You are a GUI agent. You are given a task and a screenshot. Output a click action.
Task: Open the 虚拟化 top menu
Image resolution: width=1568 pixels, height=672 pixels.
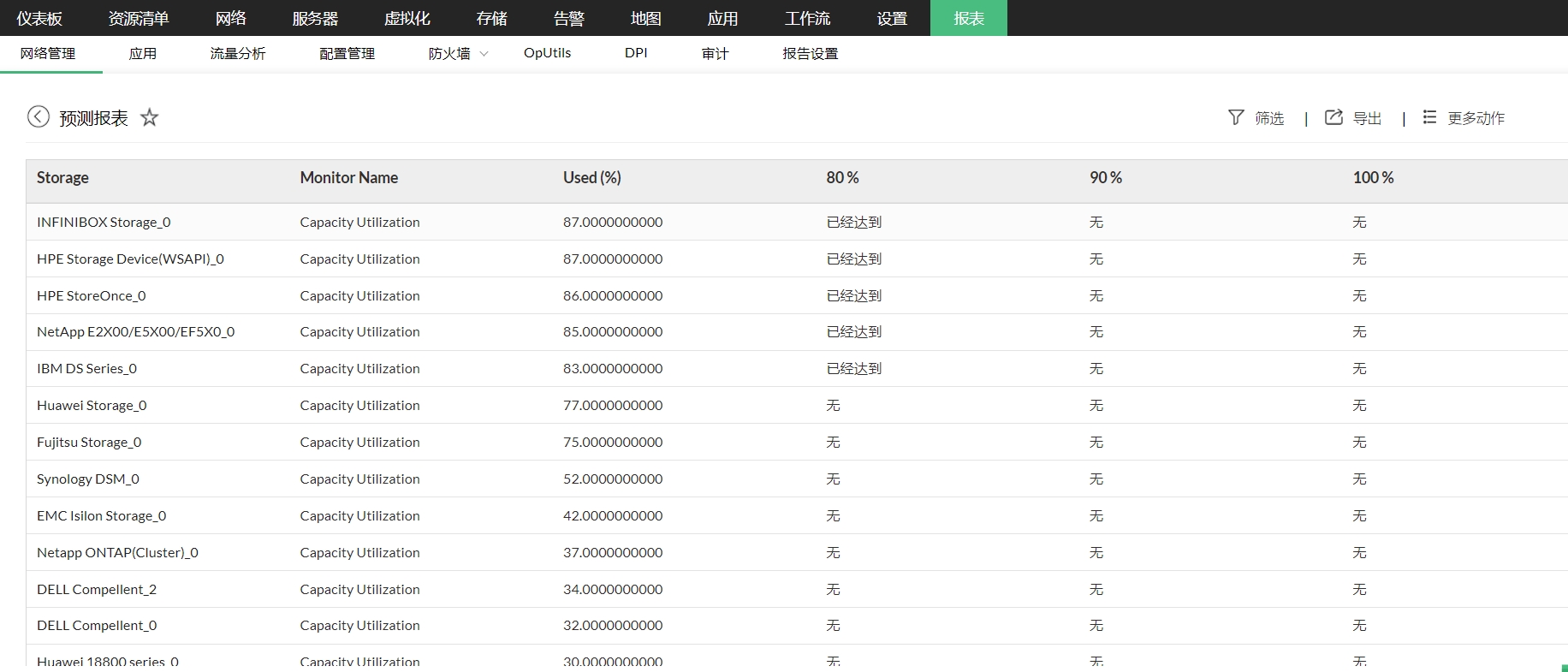pos(407,18)
